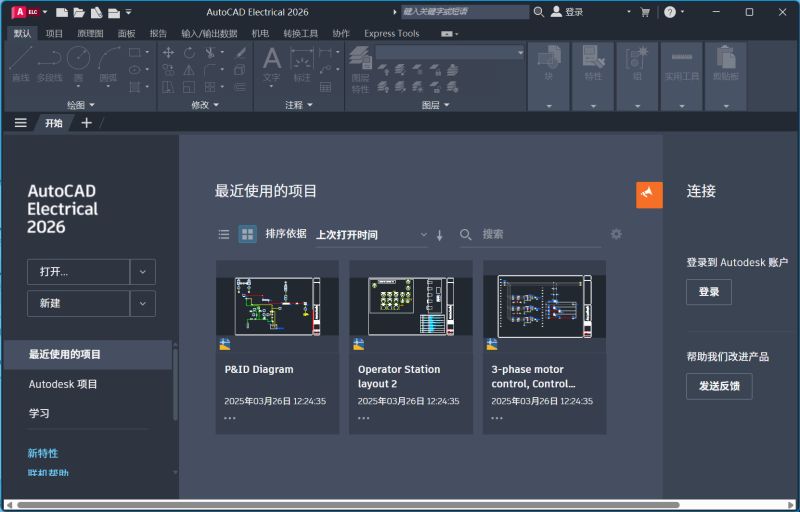
Task: Open the 转换工具 ribbon tab
Action: 301,34
